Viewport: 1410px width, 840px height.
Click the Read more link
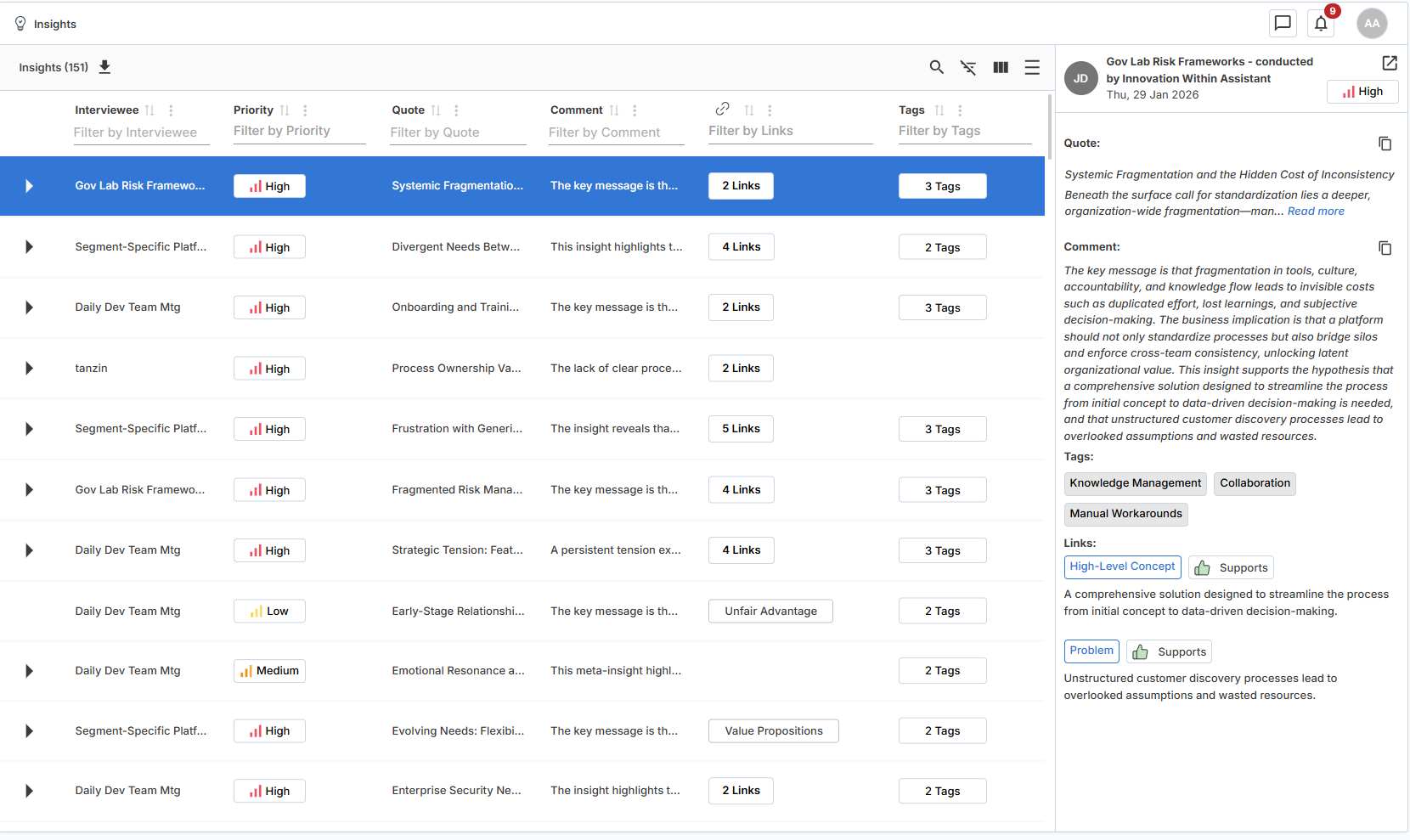point(1315,211)
